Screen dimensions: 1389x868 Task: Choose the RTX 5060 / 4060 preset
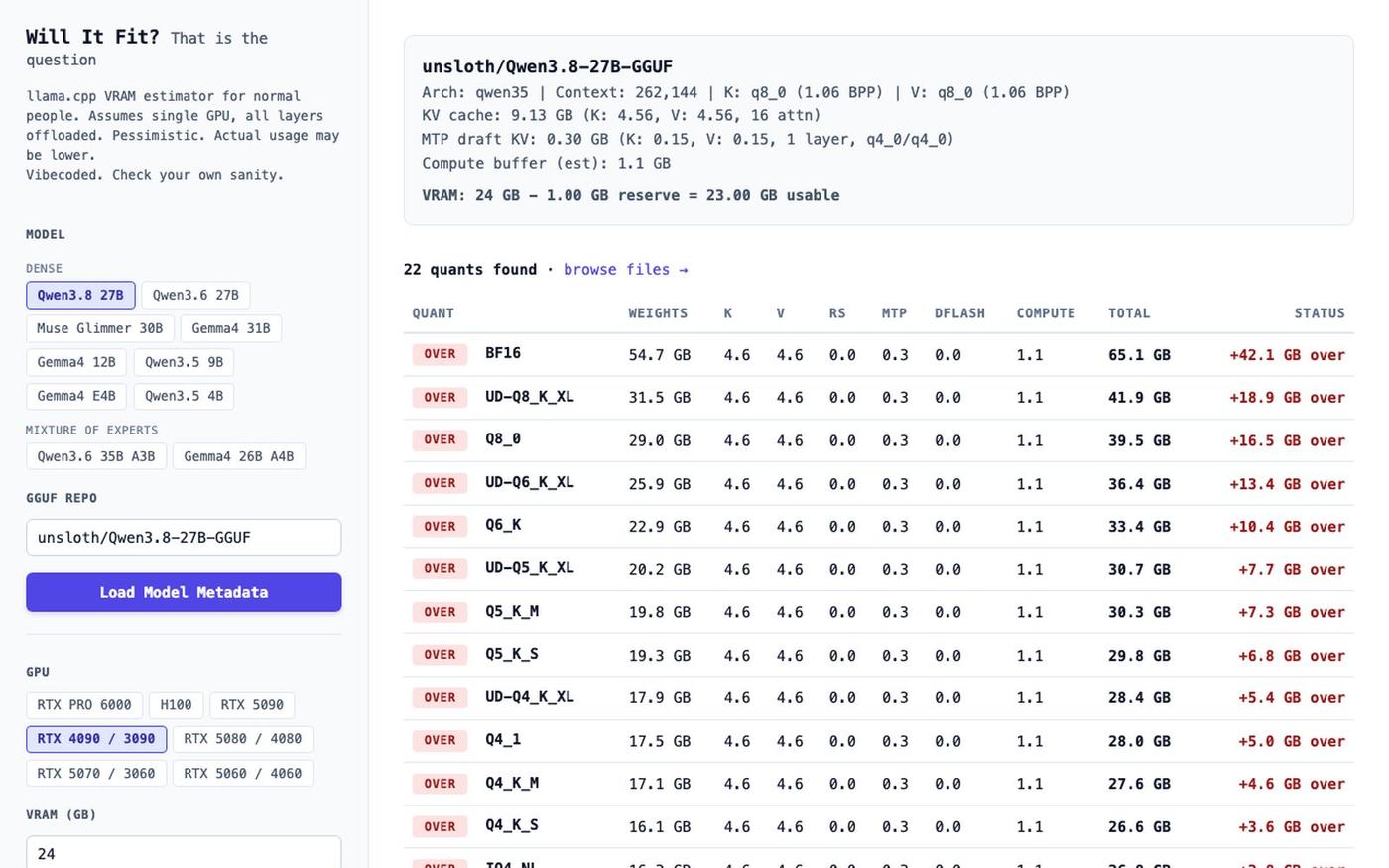coord(243,773)
